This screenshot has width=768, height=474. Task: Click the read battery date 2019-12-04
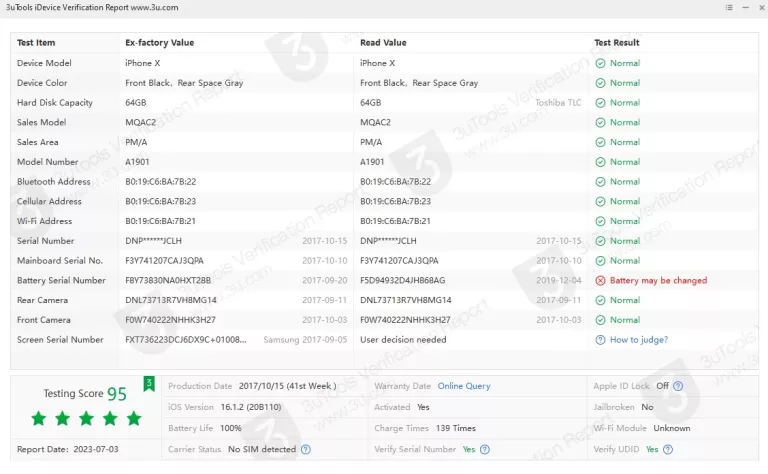[559, 280]
